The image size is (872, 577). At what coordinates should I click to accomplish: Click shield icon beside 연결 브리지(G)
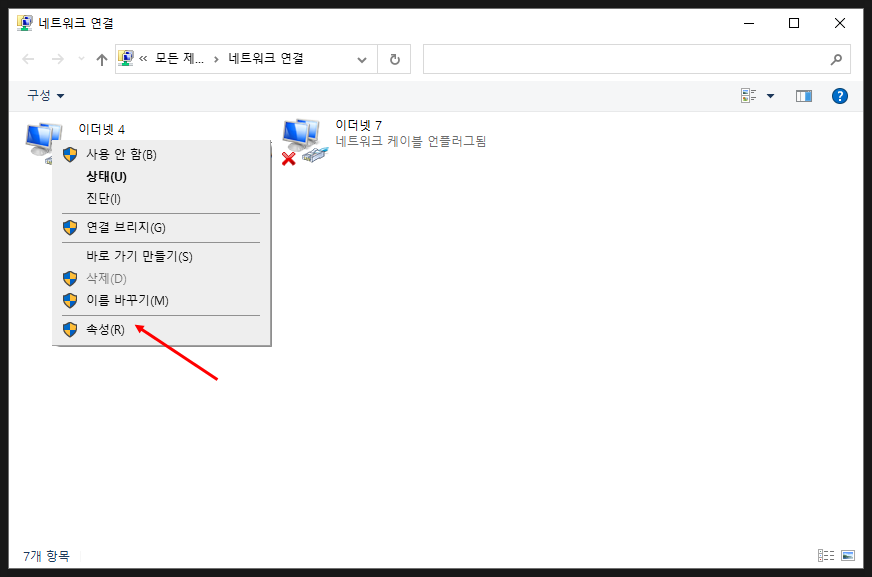click(70, 227)
